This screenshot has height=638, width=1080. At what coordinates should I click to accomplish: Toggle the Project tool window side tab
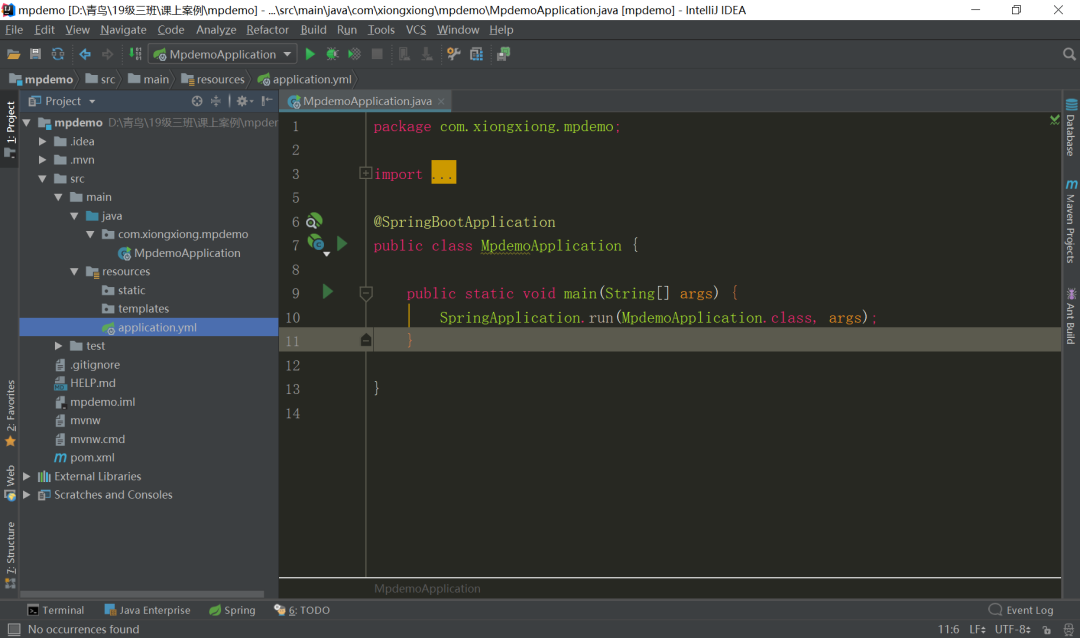pyautogui.click(x=10, y=128)
